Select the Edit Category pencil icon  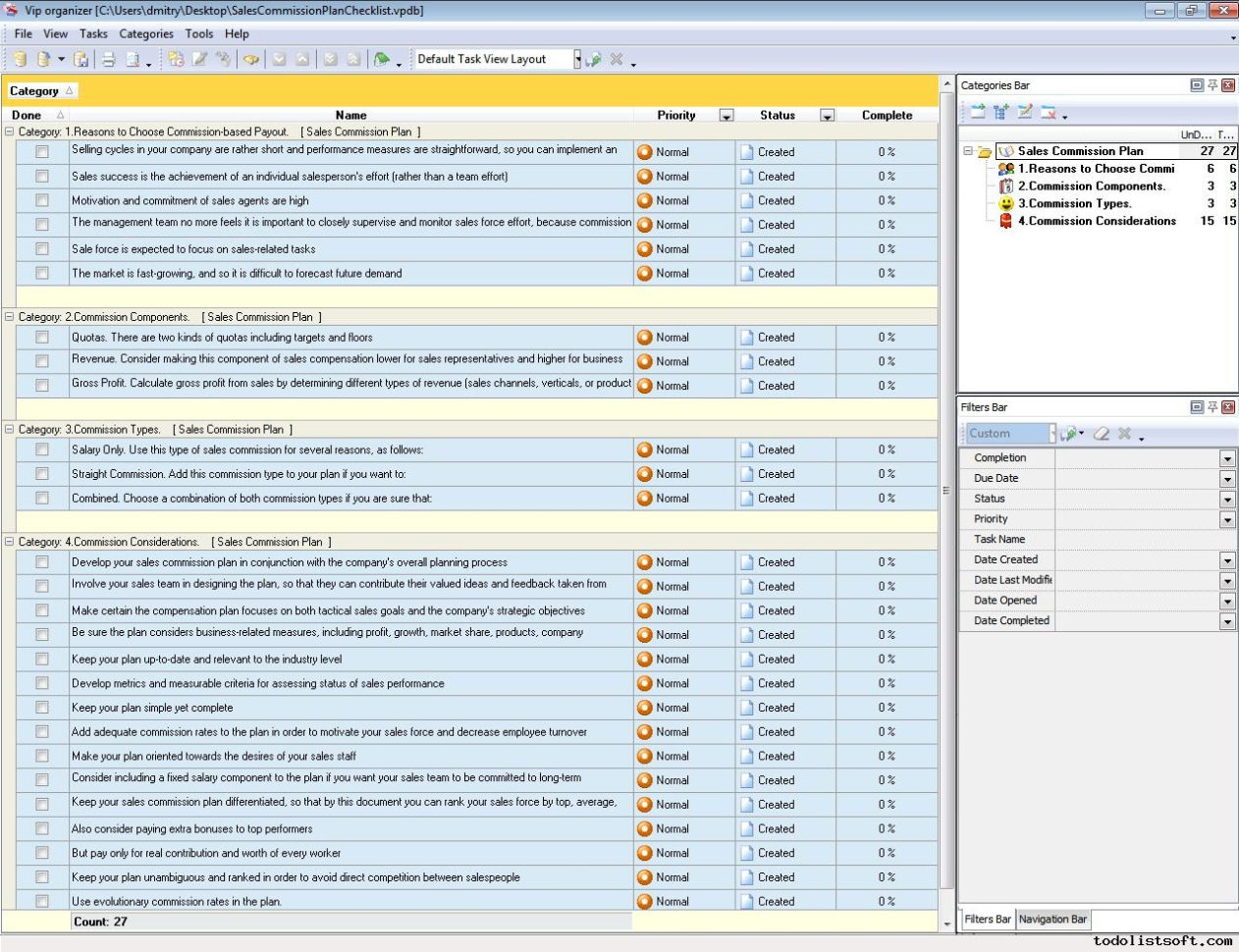click(x=1024, y=112)
